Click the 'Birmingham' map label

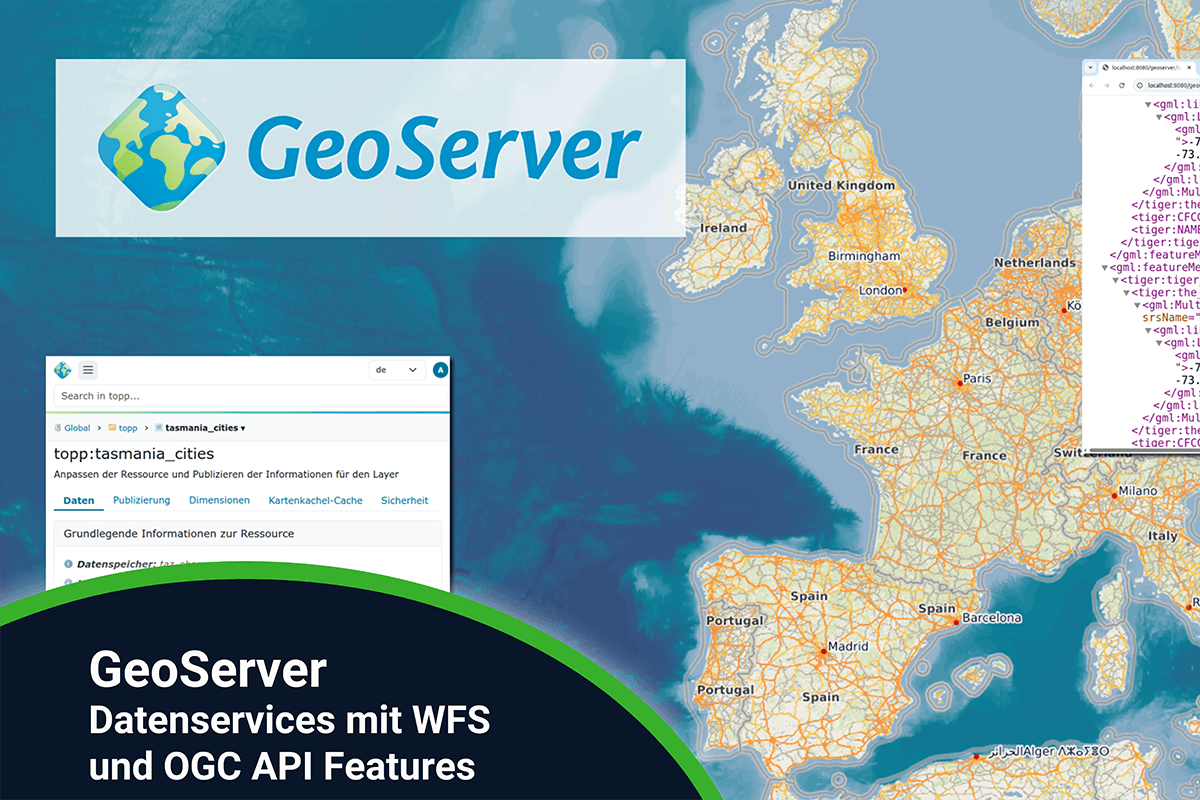(864, 256)
